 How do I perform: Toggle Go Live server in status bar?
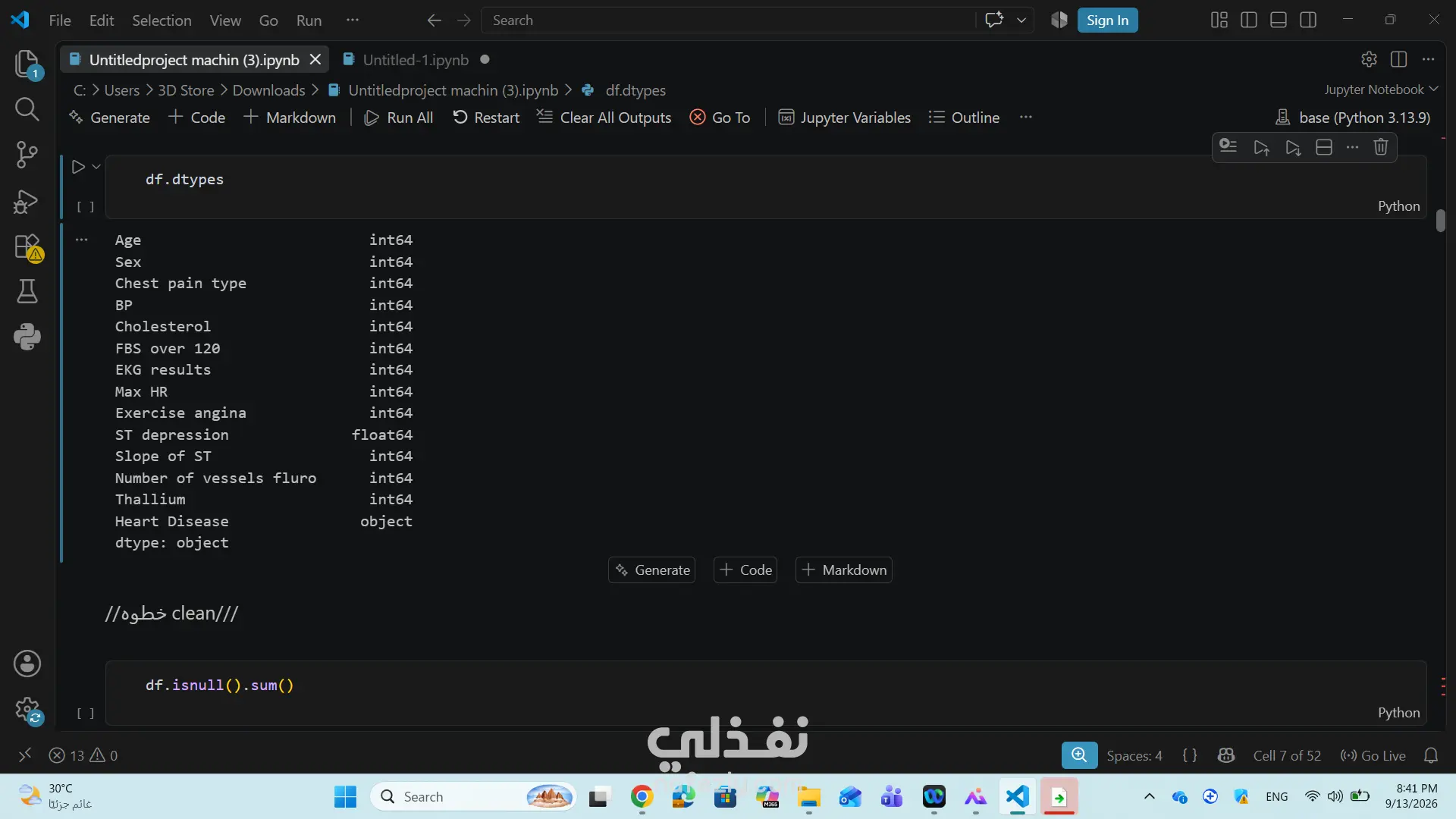point(1373,755)
